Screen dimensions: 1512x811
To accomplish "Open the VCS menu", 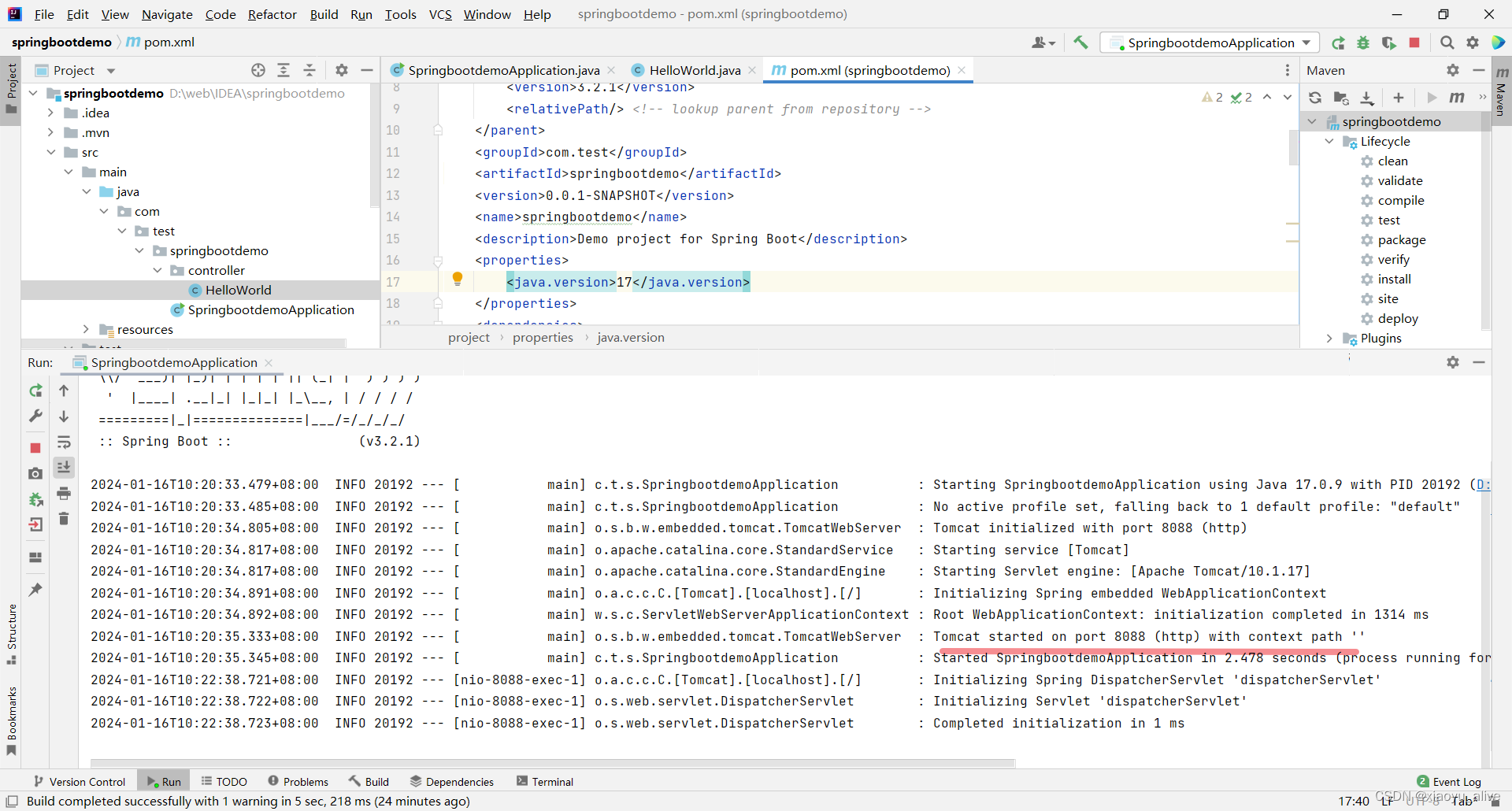I will coord(440,14).
